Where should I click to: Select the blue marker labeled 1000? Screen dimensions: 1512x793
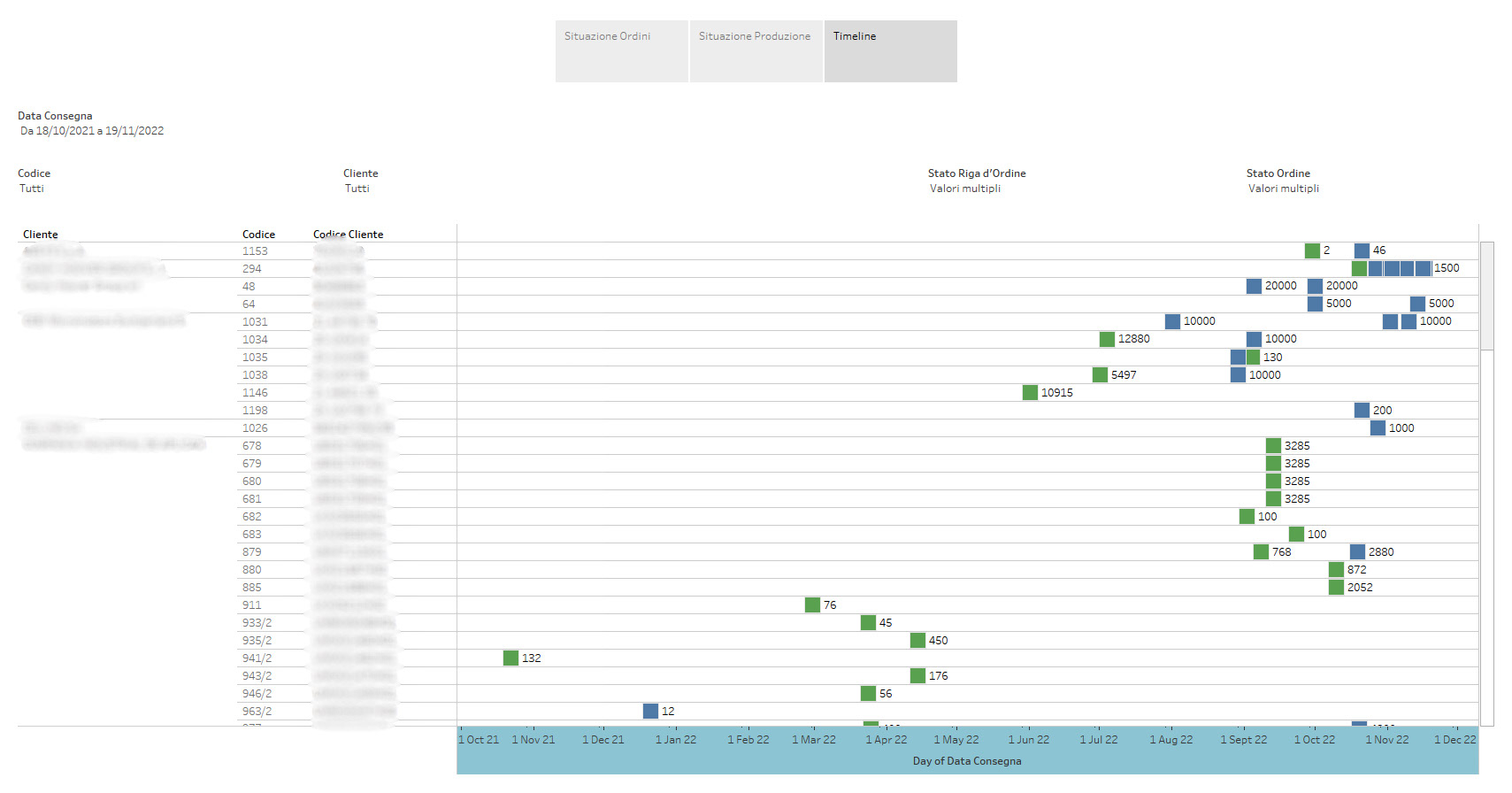pyautogui.click(x=1378, y=427)
